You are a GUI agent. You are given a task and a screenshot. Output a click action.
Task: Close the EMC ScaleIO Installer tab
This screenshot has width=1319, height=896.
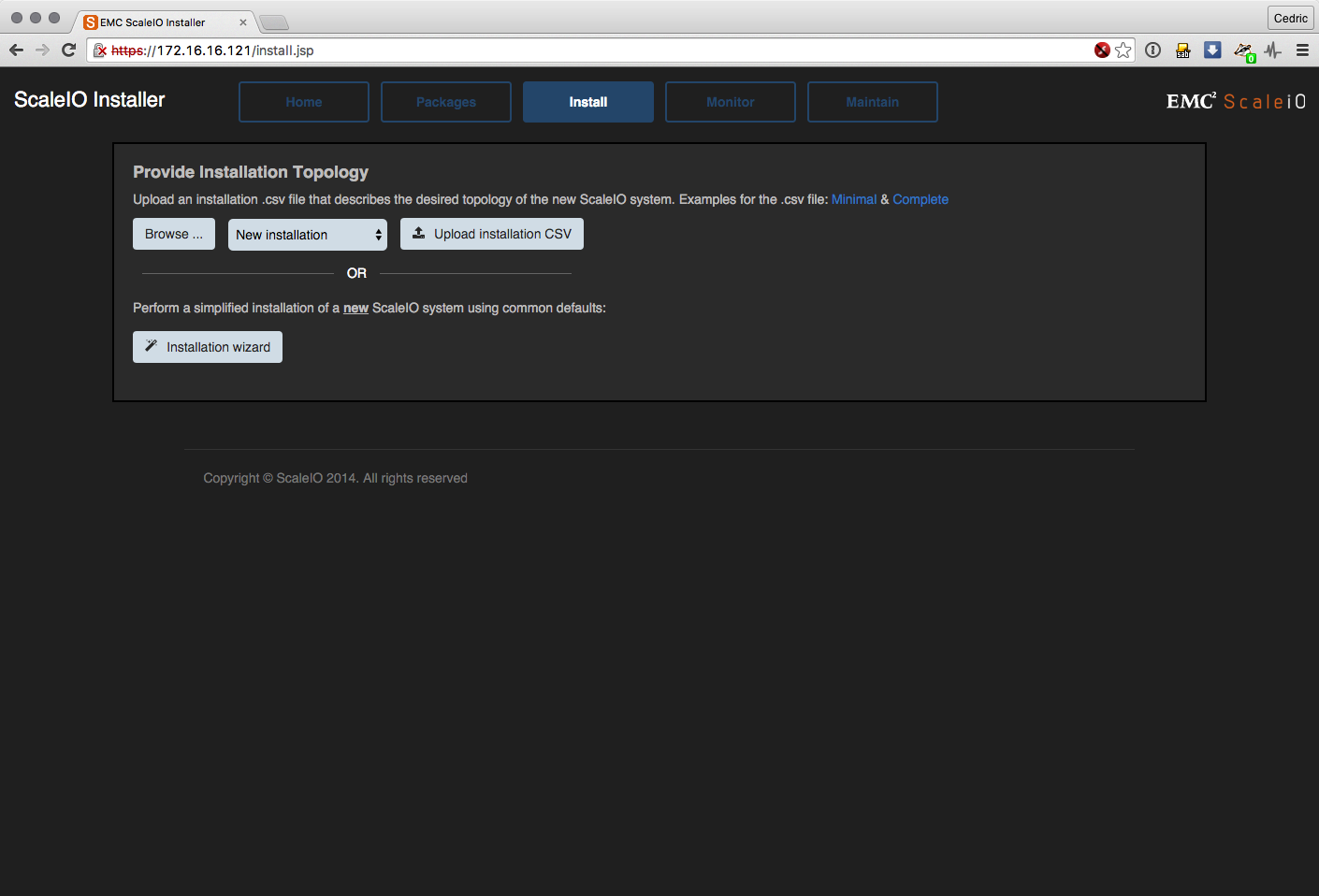pos(243,22)
